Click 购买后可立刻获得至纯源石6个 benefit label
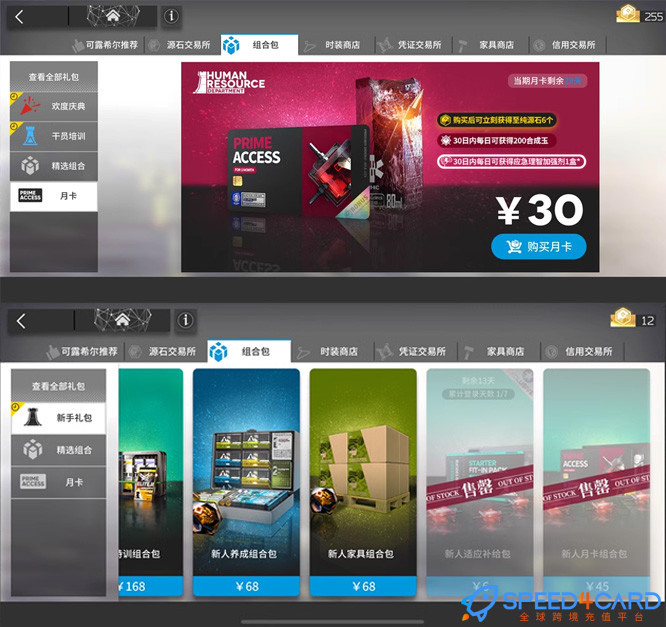Screen dimensions: 666x627 [x=497, y=120]
